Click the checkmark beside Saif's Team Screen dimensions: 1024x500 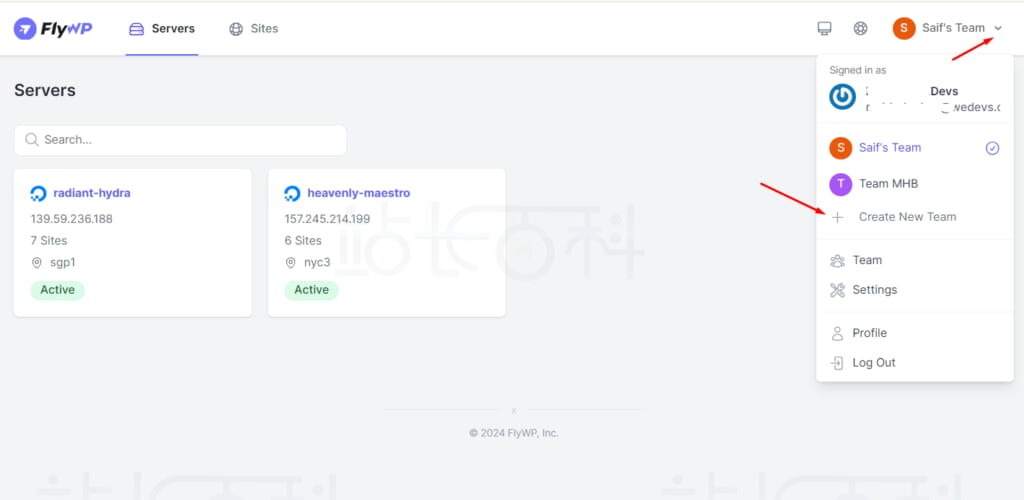992,148
